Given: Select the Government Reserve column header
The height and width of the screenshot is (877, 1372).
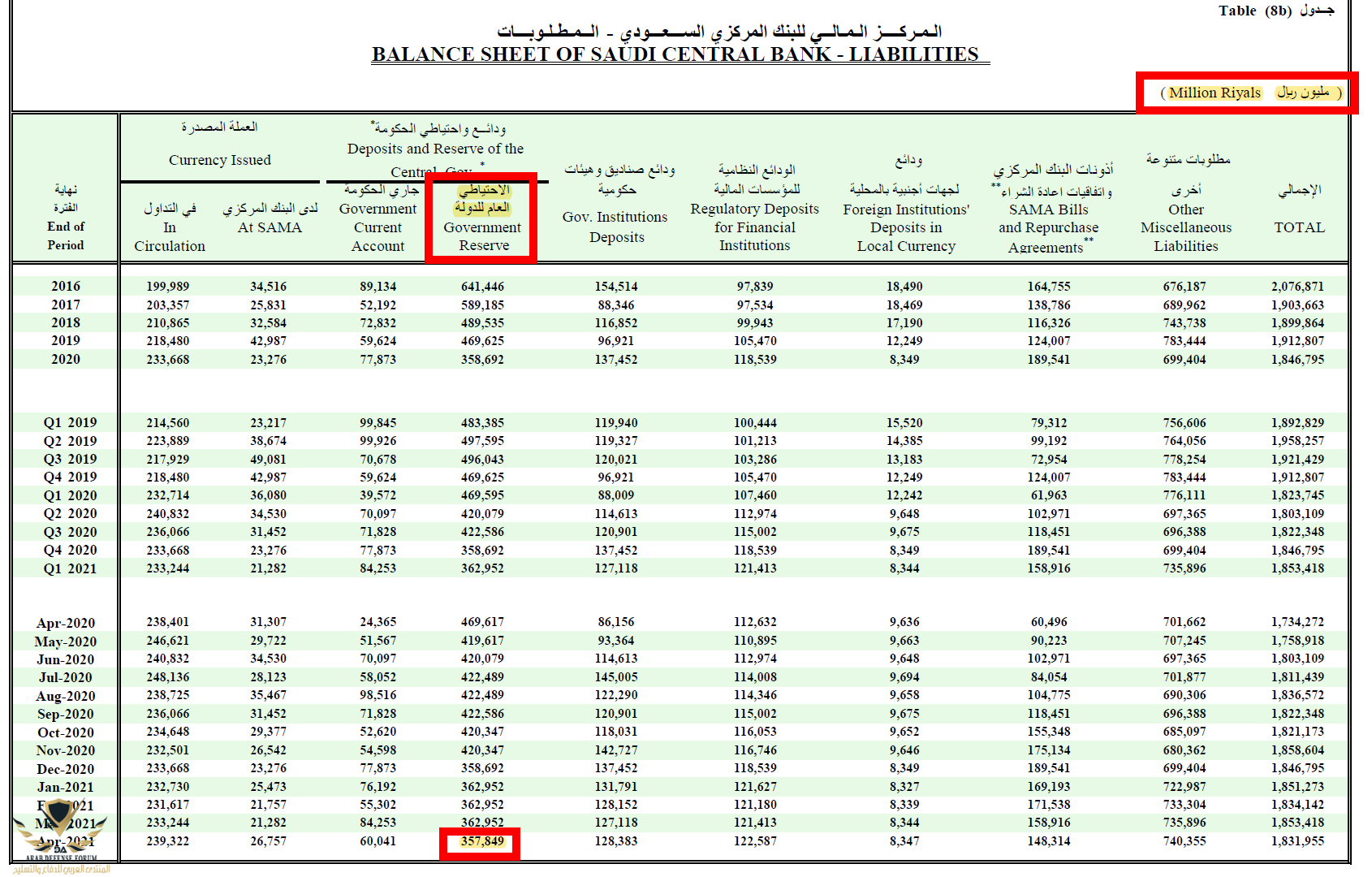Looking at the screenshot, I should 482,236.
